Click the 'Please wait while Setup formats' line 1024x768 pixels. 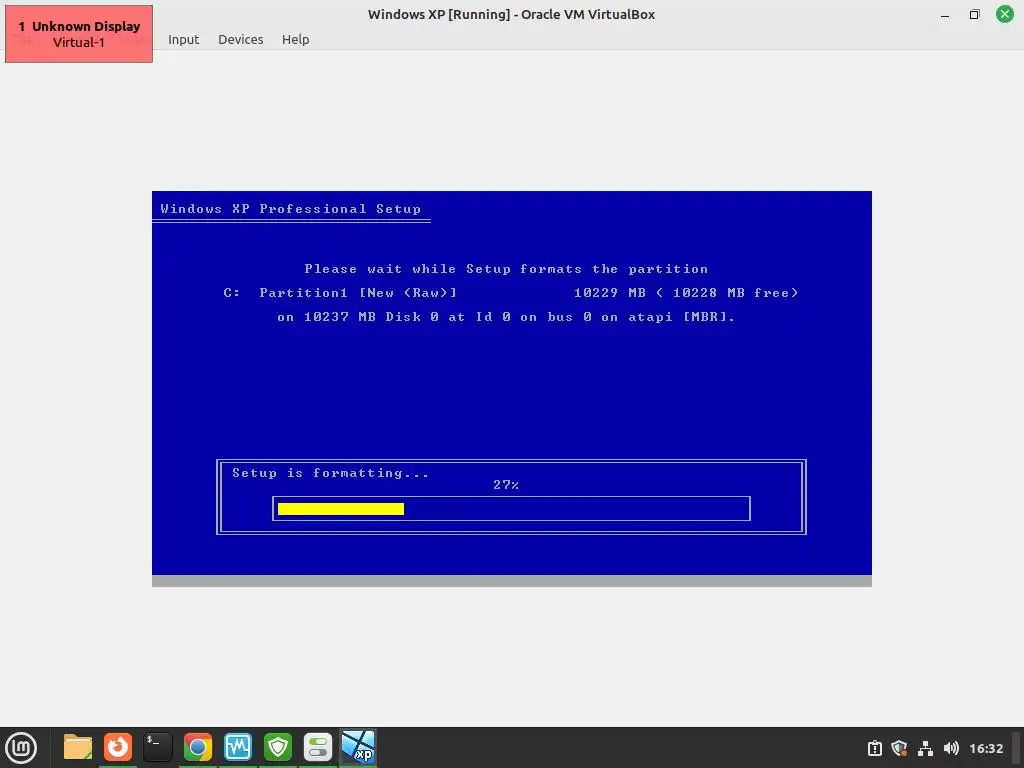click(506, 269)
